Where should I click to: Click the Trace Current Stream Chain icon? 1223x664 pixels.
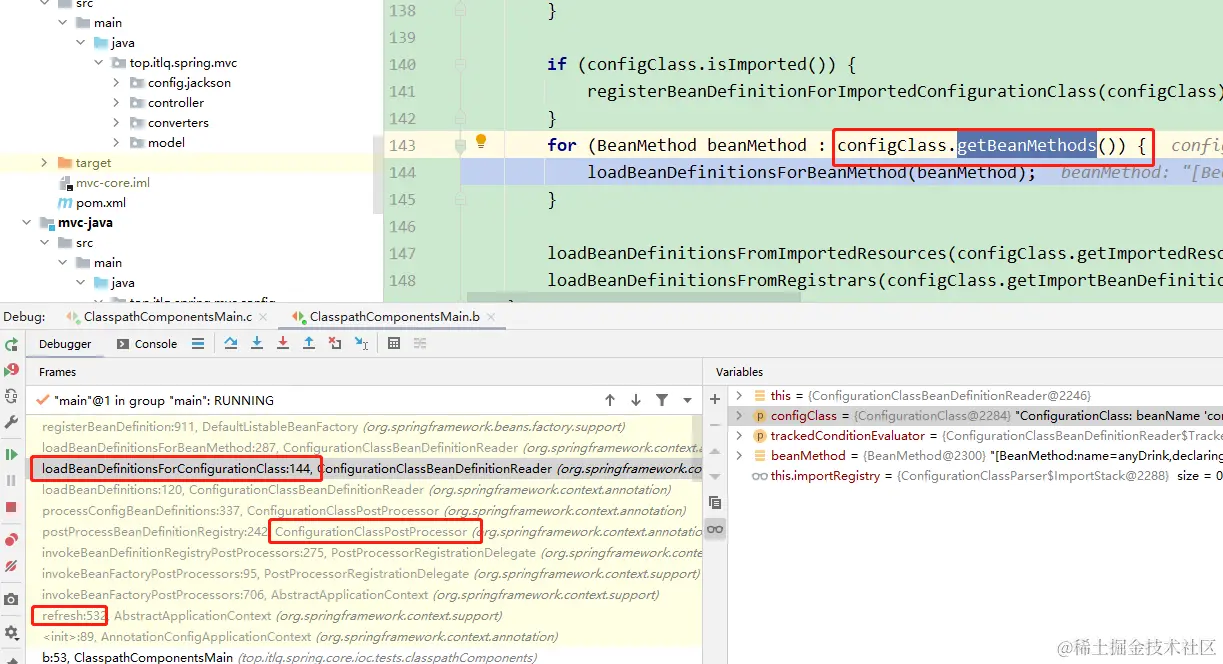point(420,344)
